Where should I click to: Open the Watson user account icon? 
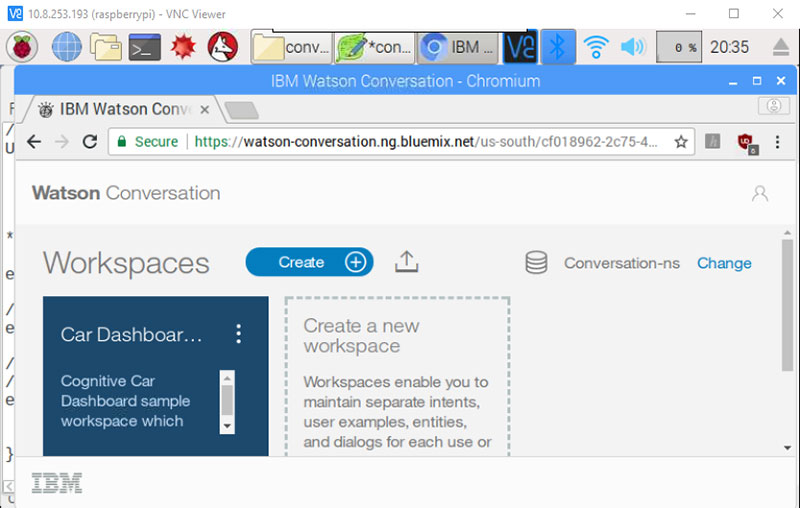pyautogui.click(x=760, y=193)
